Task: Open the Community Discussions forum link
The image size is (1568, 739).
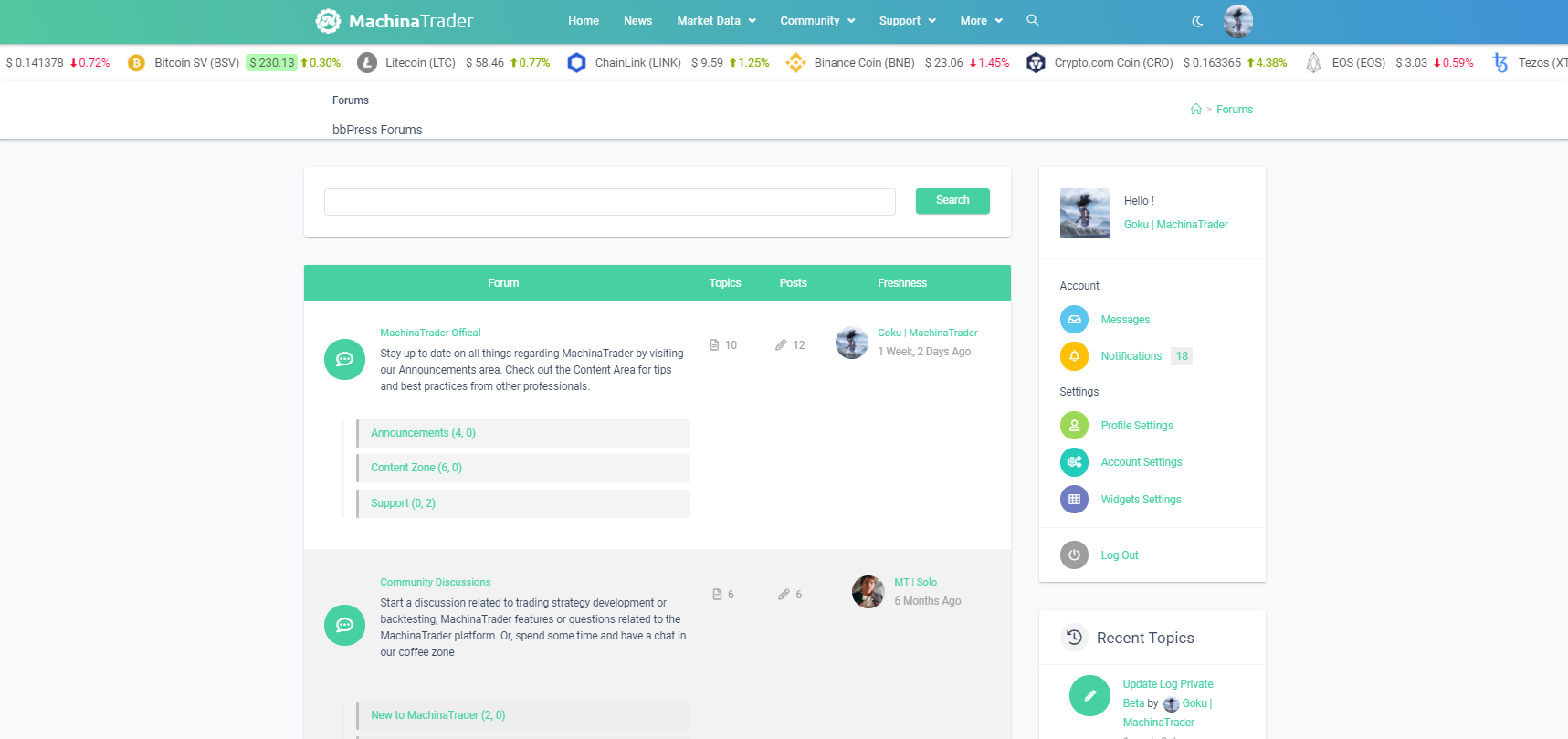Action: click(436, 582)
